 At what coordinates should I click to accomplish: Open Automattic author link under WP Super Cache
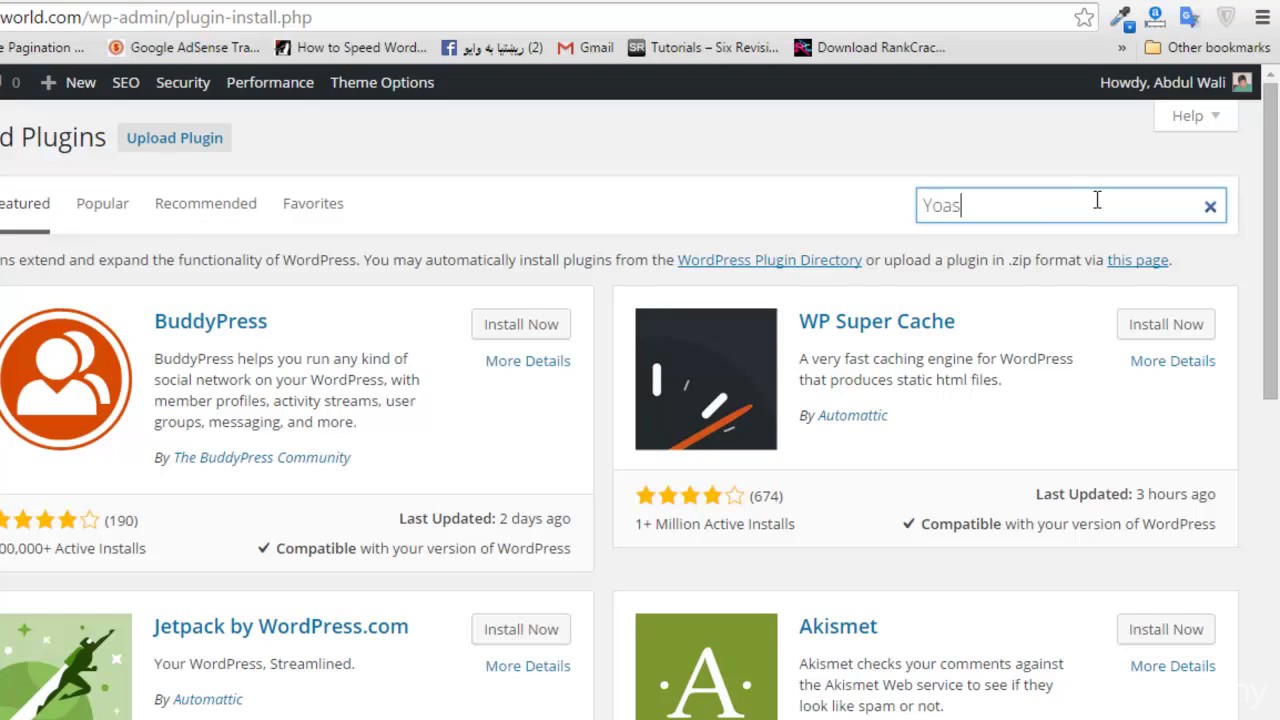853,416
